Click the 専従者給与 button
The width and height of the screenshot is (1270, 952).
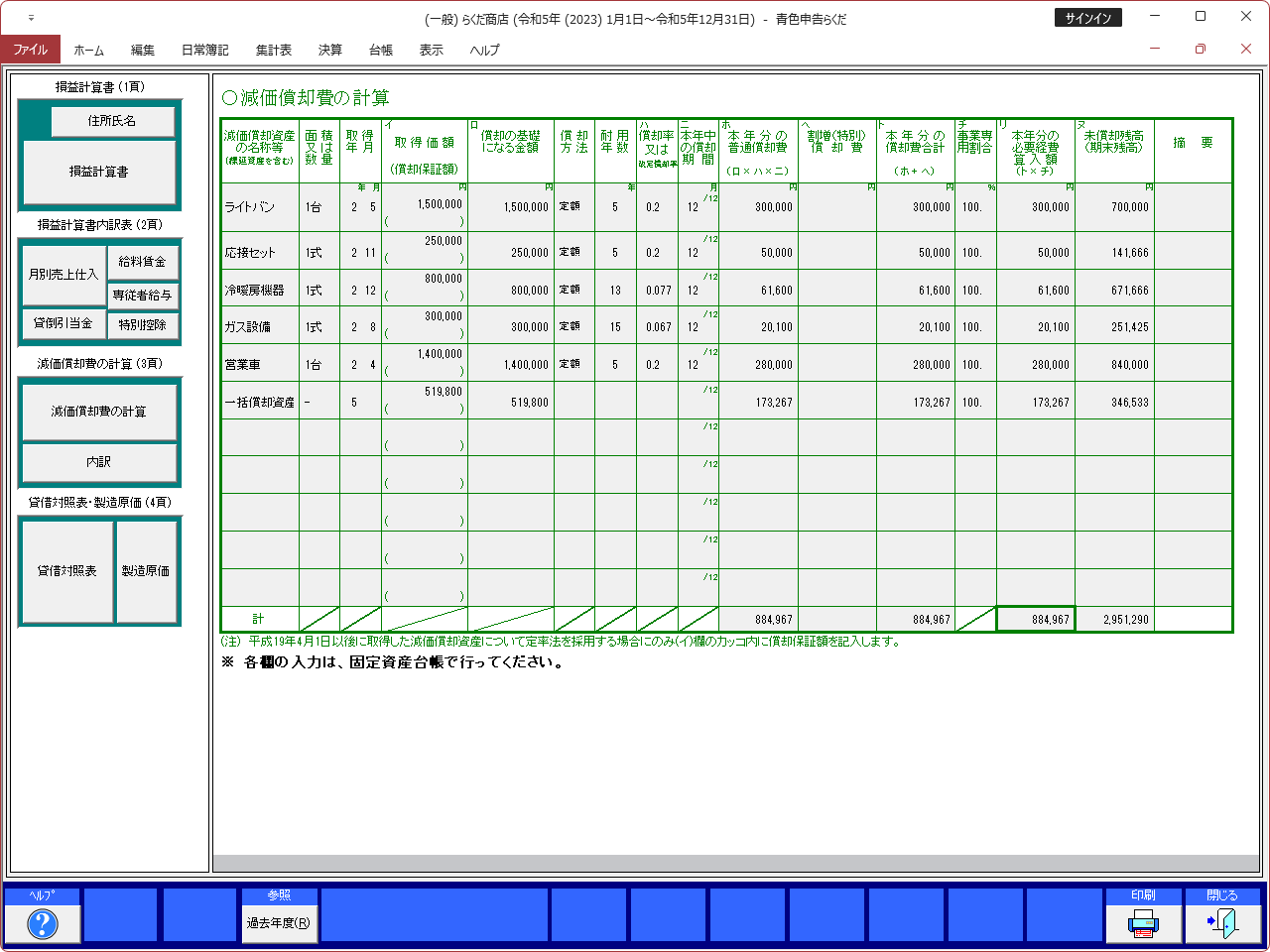tap(143, 296)
